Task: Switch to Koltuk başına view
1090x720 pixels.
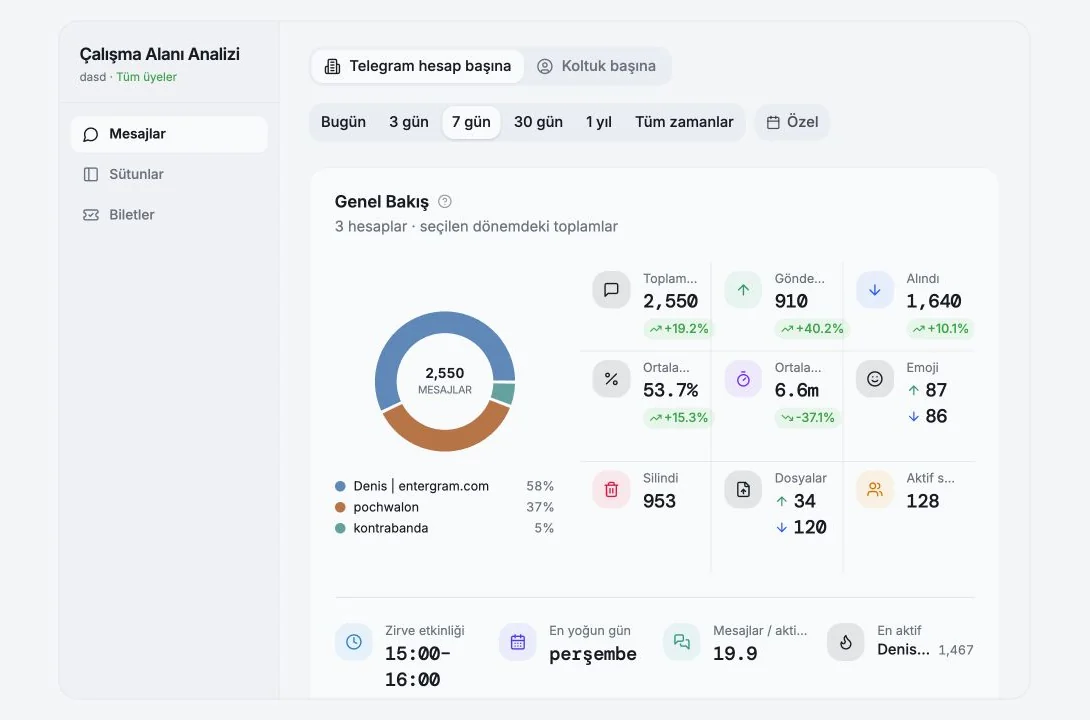Action: click(x=597, y=66)
